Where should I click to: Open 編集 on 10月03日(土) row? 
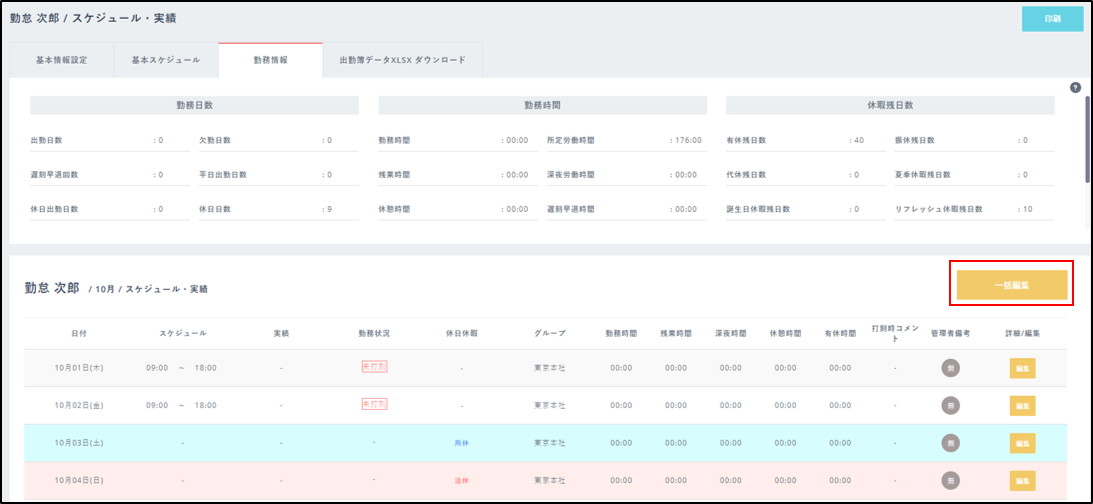(x=1022, y=442)
